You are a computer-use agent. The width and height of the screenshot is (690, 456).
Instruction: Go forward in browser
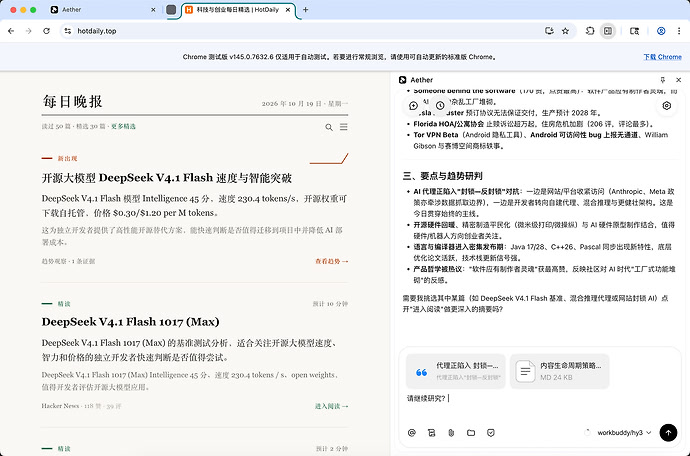(29, 31)
